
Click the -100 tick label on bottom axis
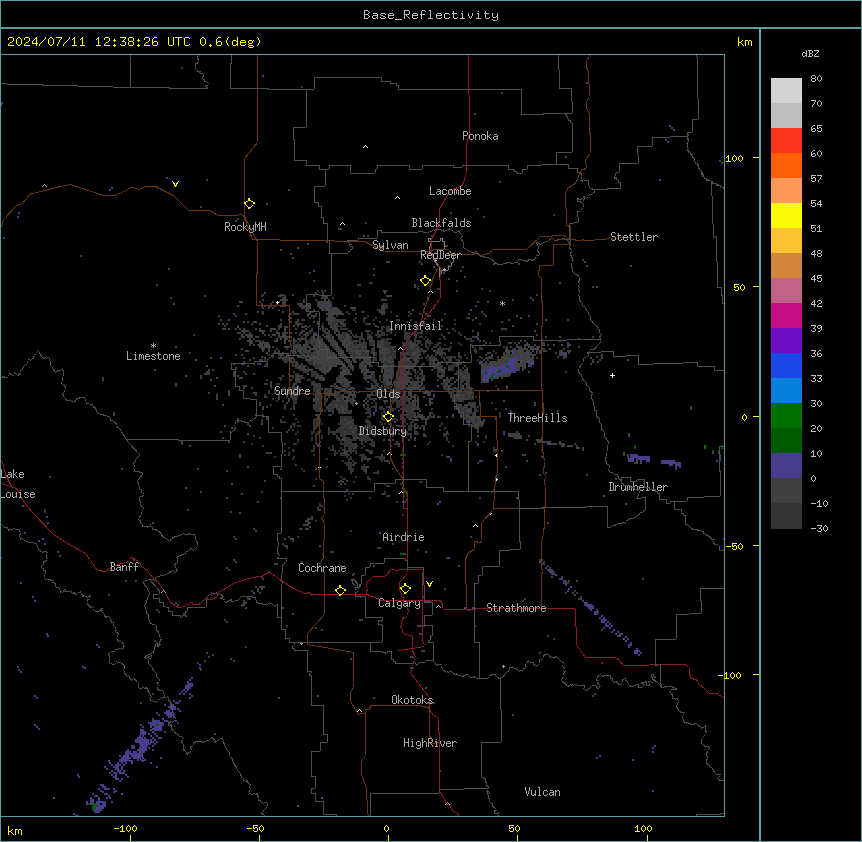tap(125, 828)
